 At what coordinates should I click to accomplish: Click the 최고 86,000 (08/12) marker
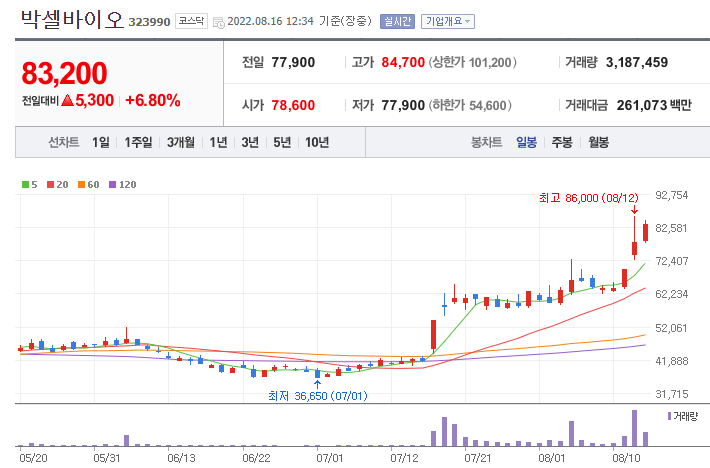point(589,198)
